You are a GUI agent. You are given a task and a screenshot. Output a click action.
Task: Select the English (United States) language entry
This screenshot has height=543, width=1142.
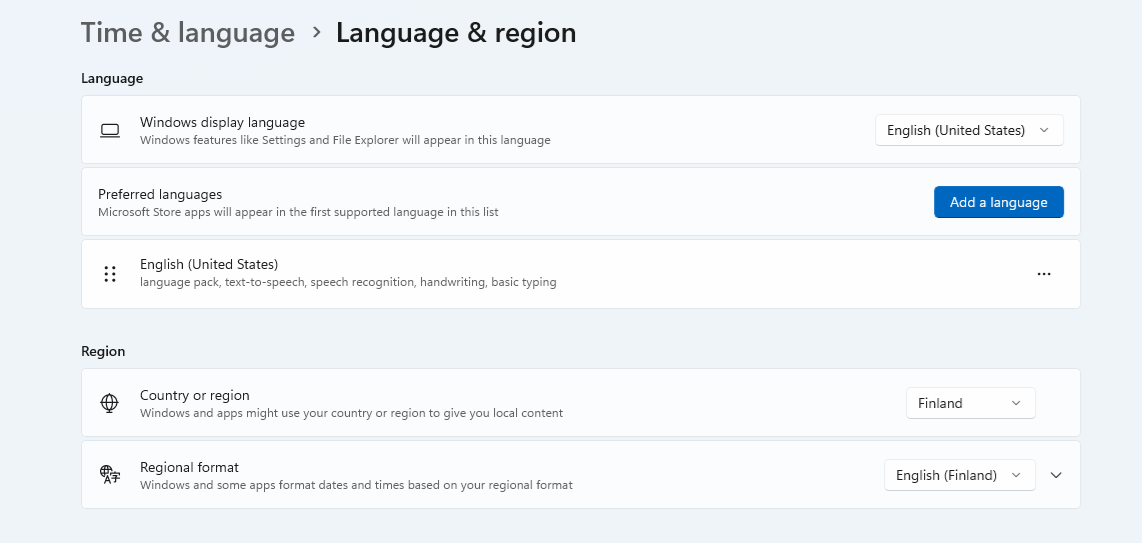click(x=209, y=264)
